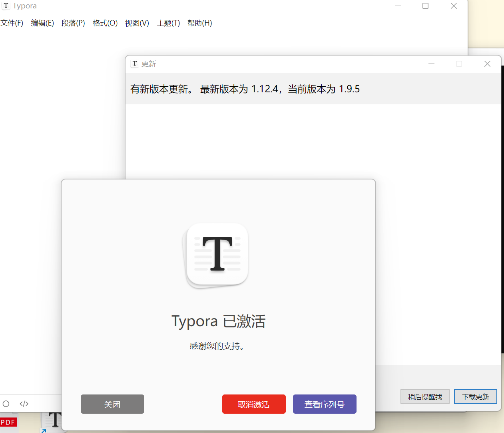This screenshot has height=433, width=504.
Task: Minimize the main Typora window
Action: pos(398,6)
